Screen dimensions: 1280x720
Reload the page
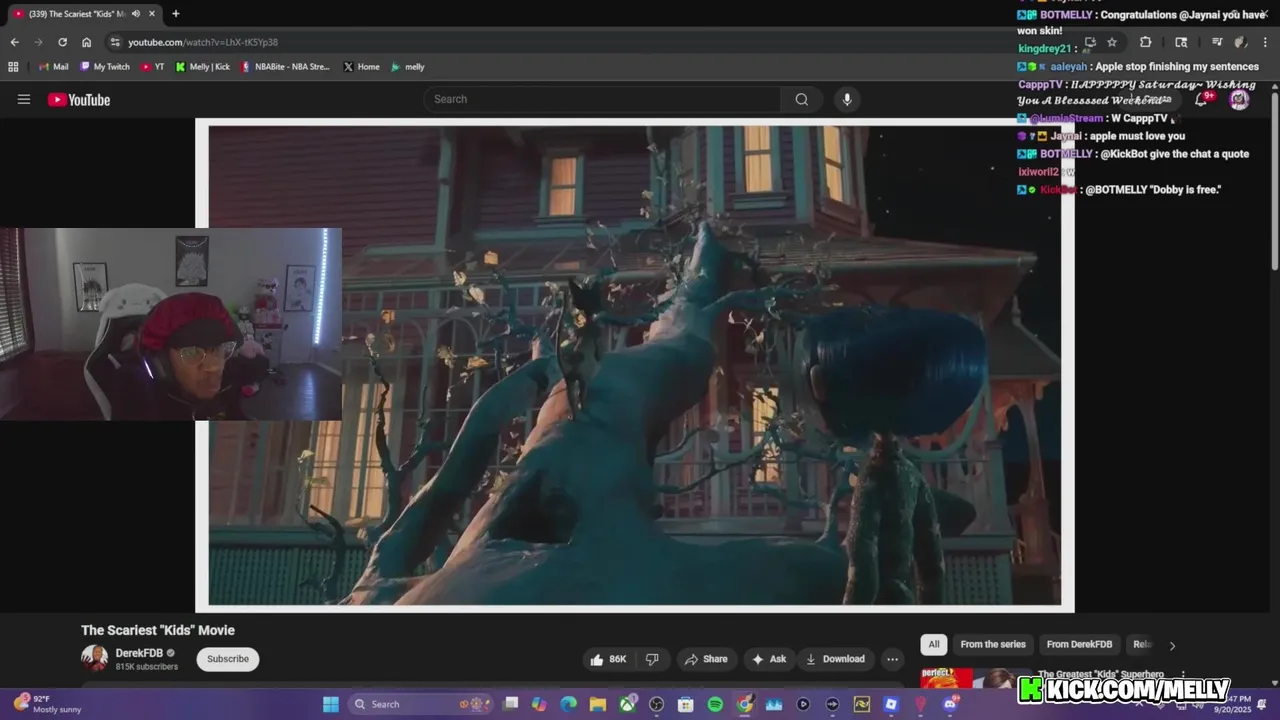pyautogui.click(x=62, y=42)
